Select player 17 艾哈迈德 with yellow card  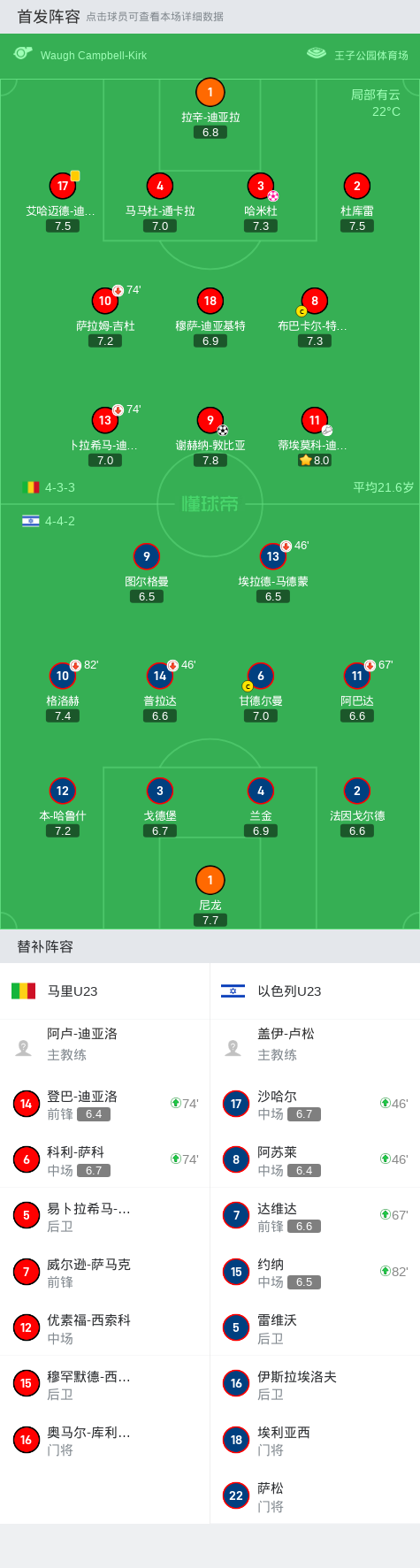pos(63,186)
